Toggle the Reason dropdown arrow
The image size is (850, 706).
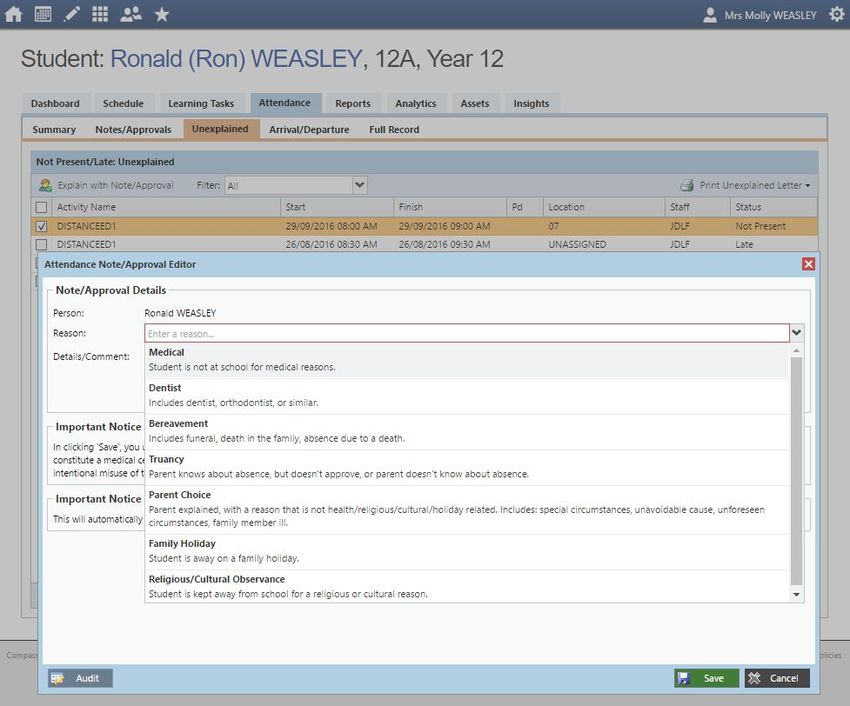796,333
